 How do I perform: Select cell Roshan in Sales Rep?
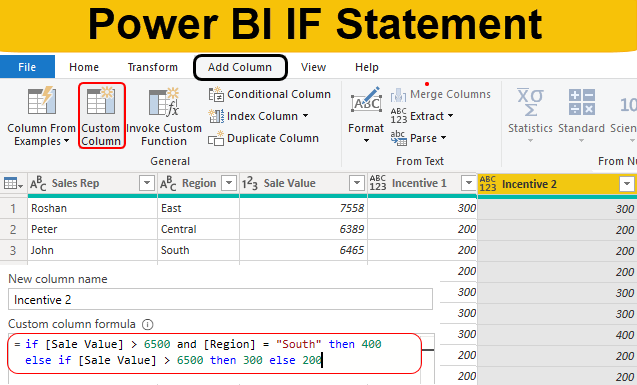click(93, 208)
